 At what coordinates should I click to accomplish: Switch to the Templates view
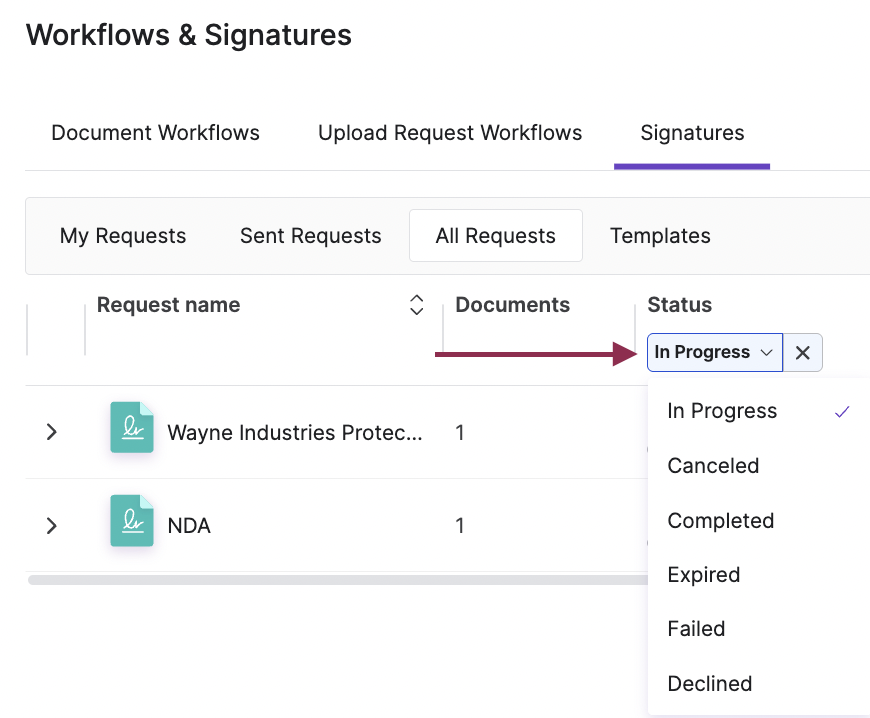pyautogui.click(x=660, y=236)
